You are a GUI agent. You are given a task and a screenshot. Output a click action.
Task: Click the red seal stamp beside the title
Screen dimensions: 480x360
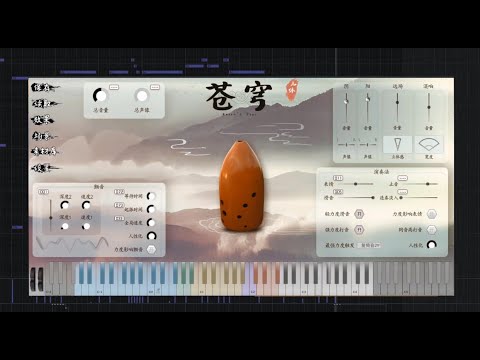point(292,90)
